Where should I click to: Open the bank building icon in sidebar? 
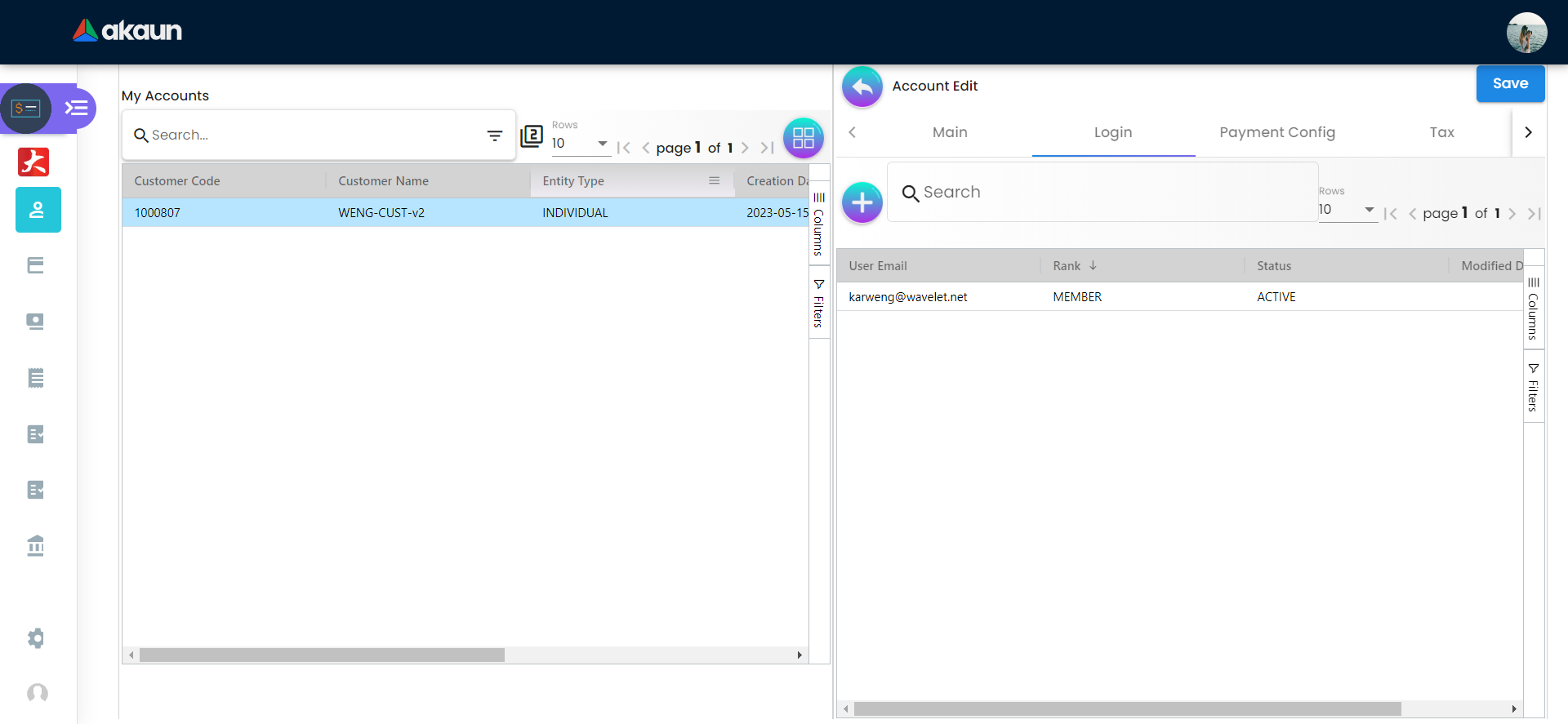coord(36,545)
